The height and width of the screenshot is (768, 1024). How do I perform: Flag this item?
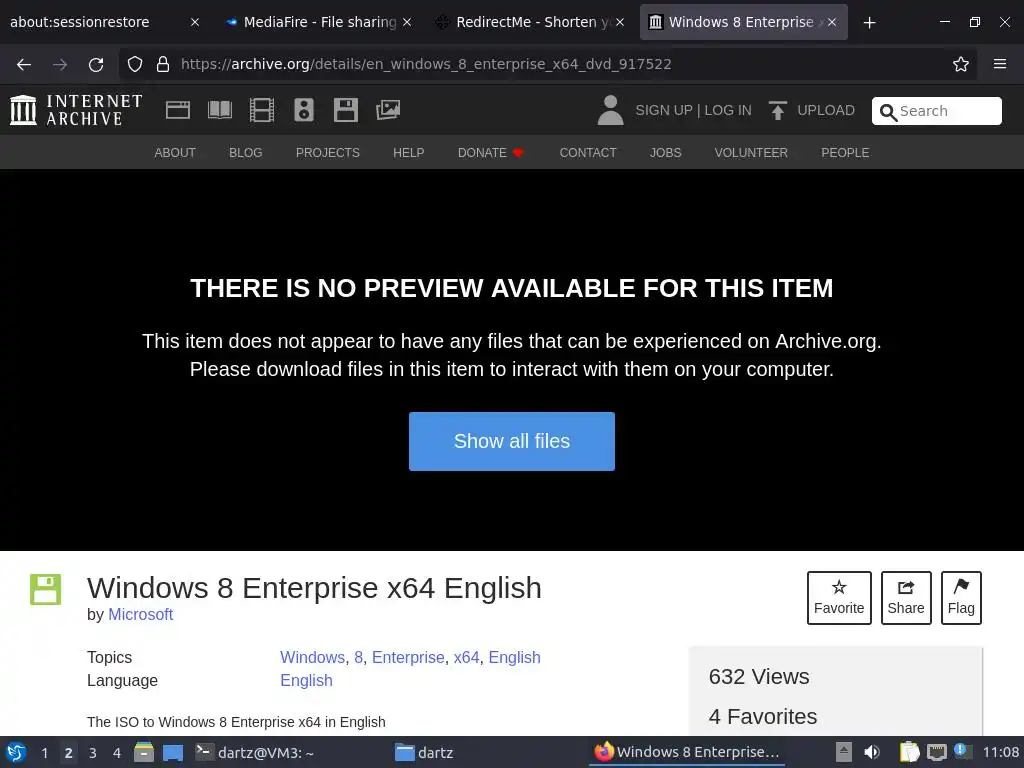[x=961, y=598]
